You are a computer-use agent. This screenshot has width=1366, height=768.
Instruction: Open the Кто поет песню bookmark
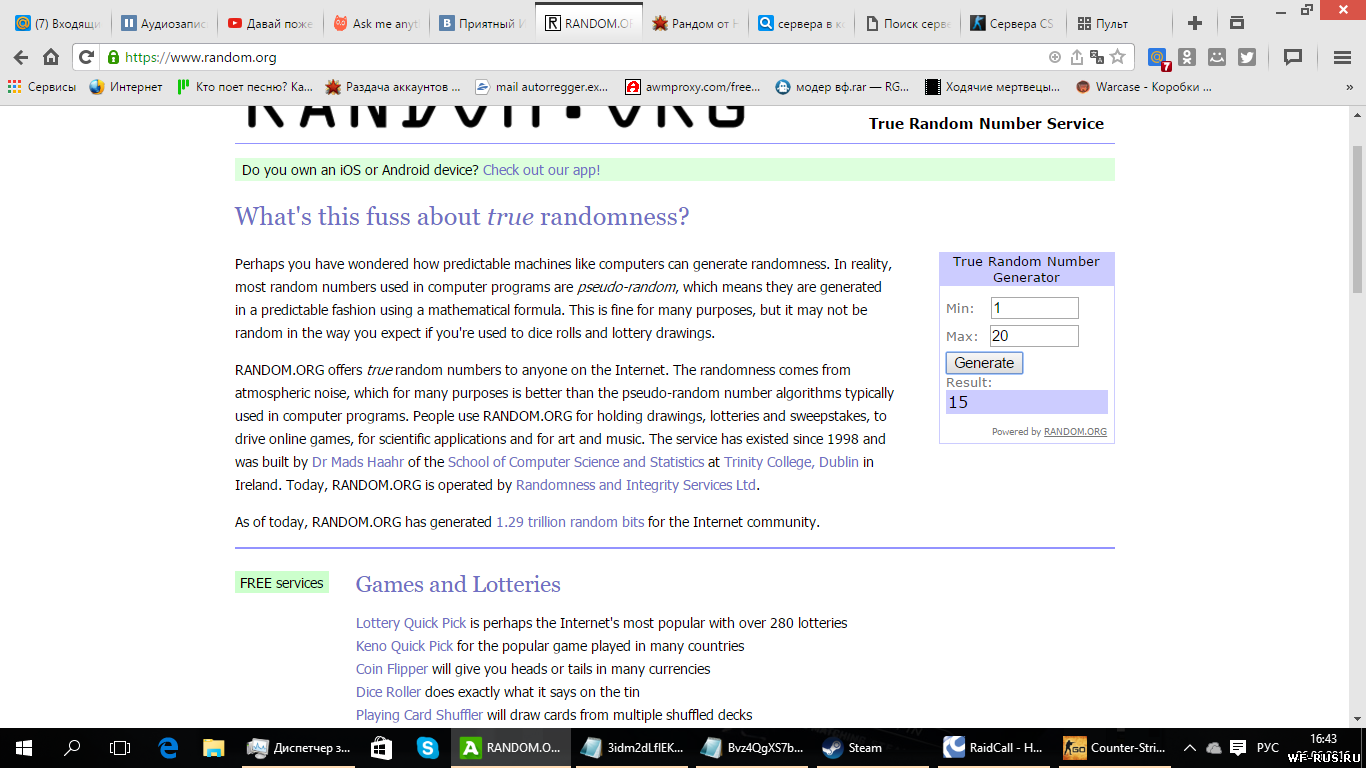[x=245, y=87]
